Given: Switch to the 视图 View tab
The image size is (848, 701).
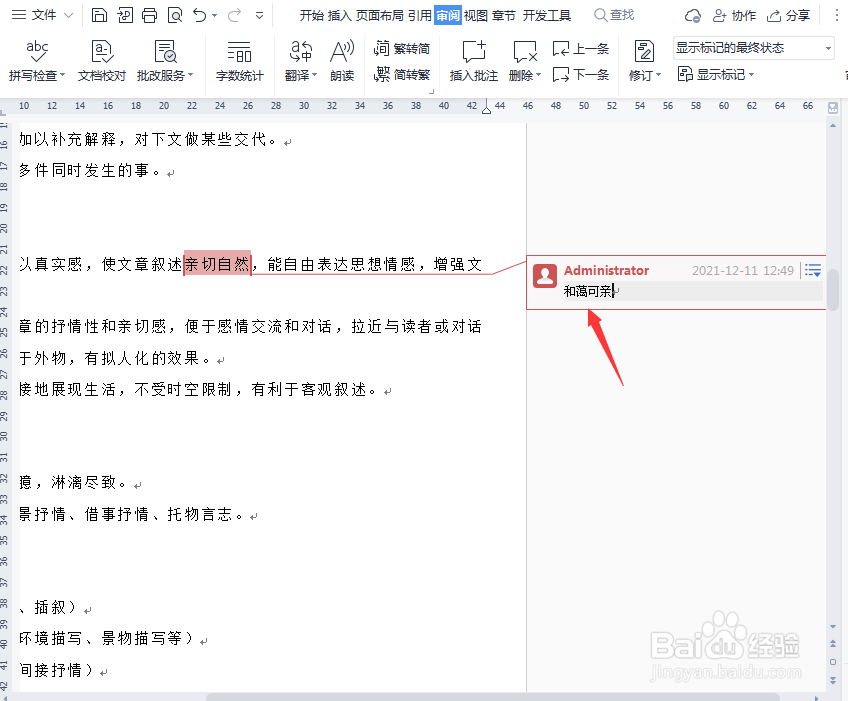Looking at the screenshot, I should point(475,14).
